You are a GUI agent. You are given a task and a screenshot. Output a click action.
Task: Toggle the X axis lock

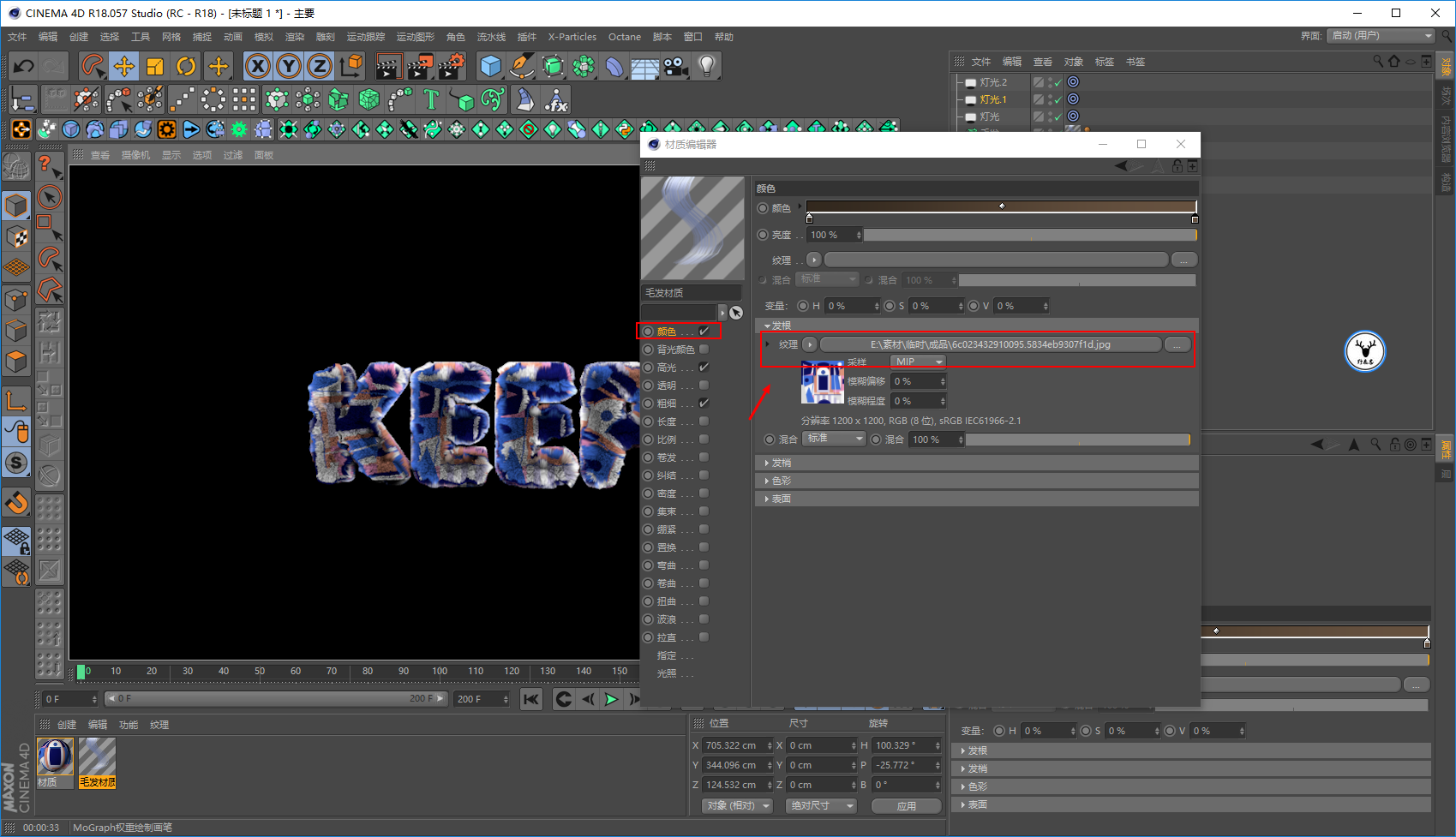pos(258,66)
